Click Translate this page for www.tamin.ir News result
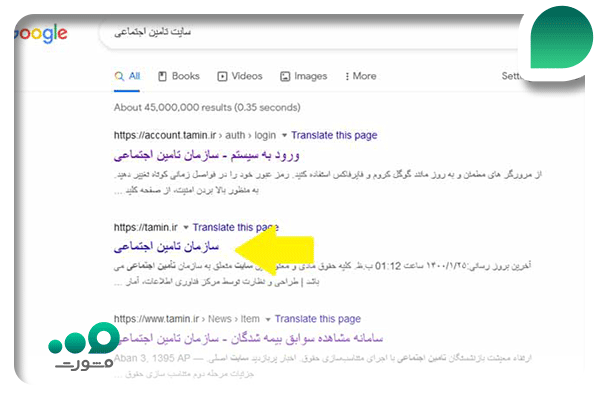The image size is (600, 400). coord(318,319)
